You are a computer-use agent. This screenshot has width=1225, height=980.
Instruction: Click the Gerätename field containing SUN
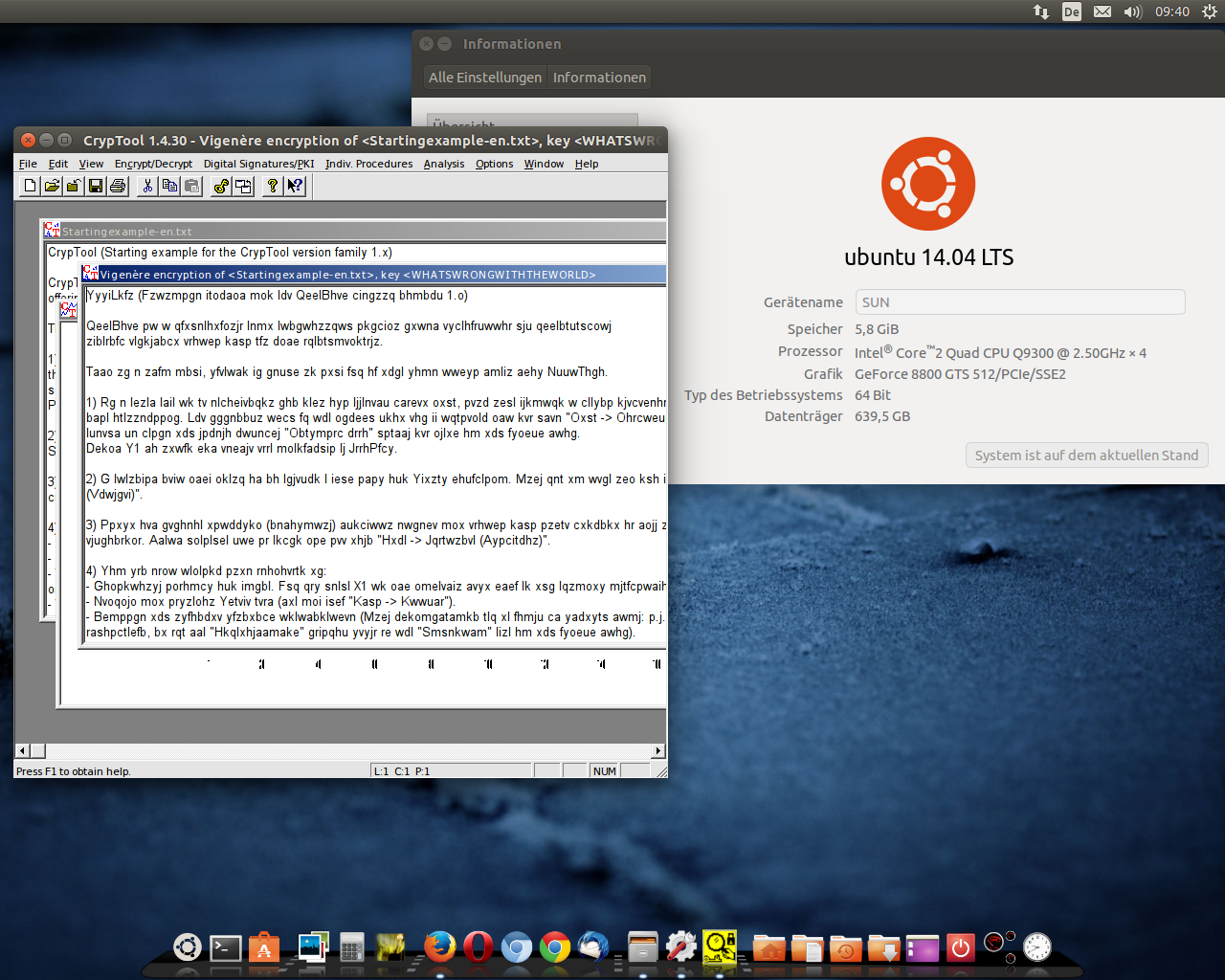(x=1019, y=301)
